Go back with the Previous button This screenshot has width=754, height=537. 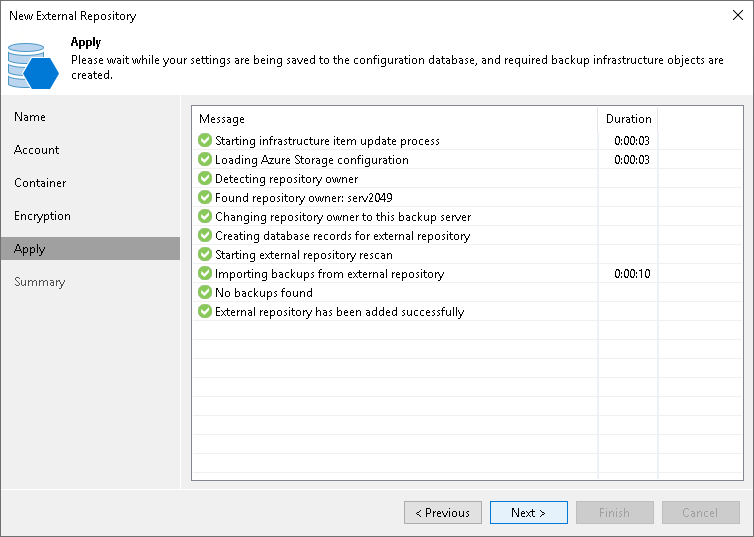pos(443,513)
